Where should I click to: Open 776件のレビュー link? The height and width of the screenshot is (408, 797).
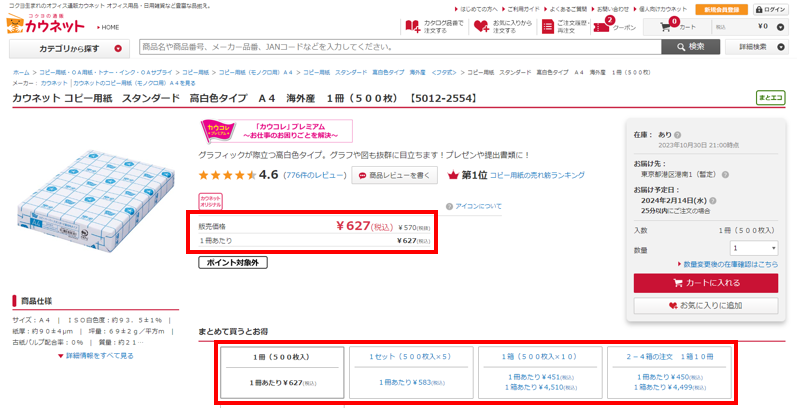pyautogui.click(x=315, y=175)
